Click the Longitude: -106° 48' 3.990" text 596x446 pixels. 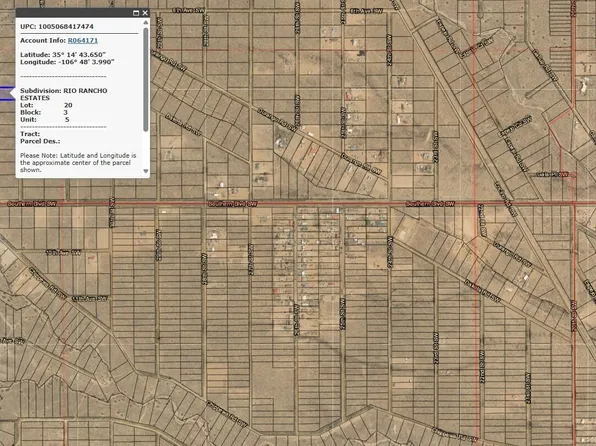pyautogui.click(x=67, y=62)
